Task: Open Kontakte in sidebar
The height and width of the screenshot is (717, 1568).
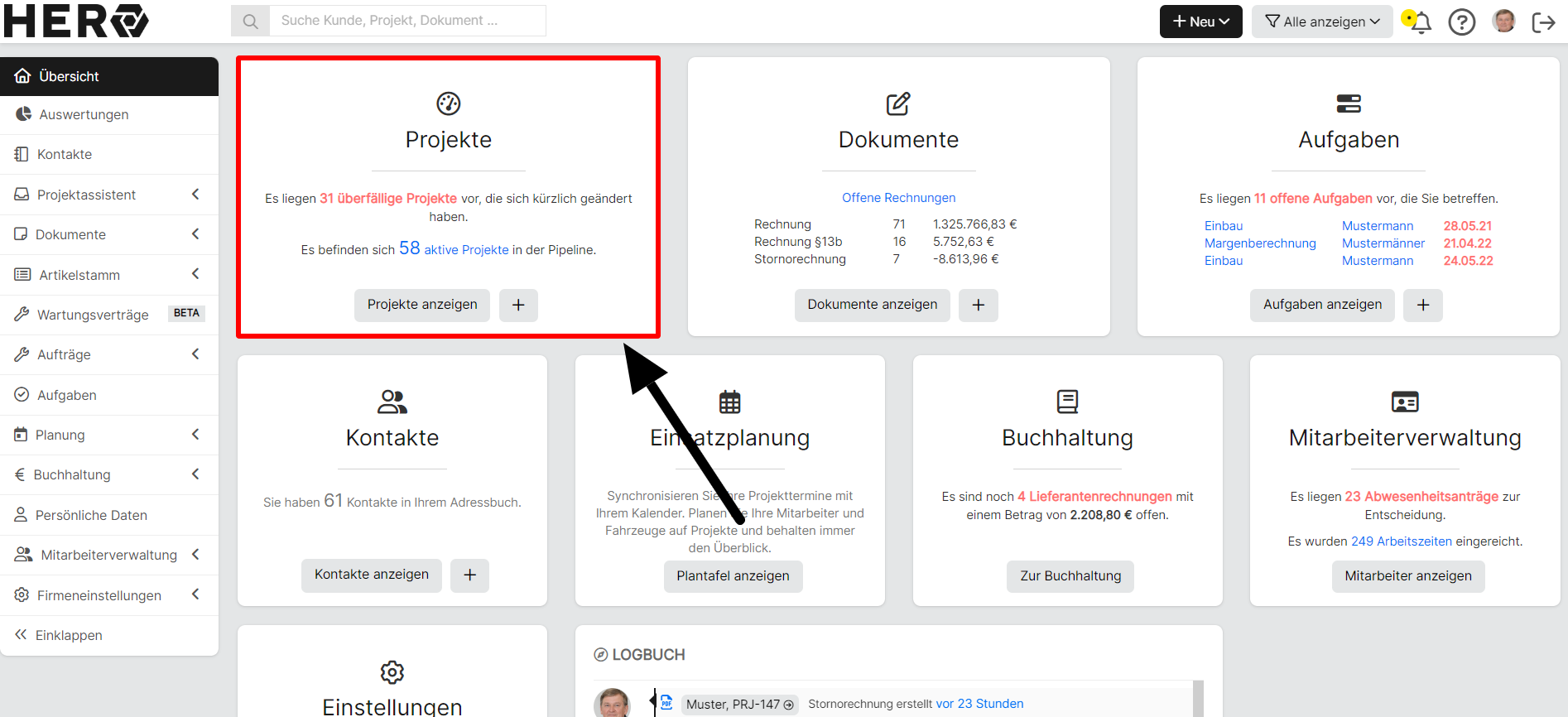Action: point(109,154)
